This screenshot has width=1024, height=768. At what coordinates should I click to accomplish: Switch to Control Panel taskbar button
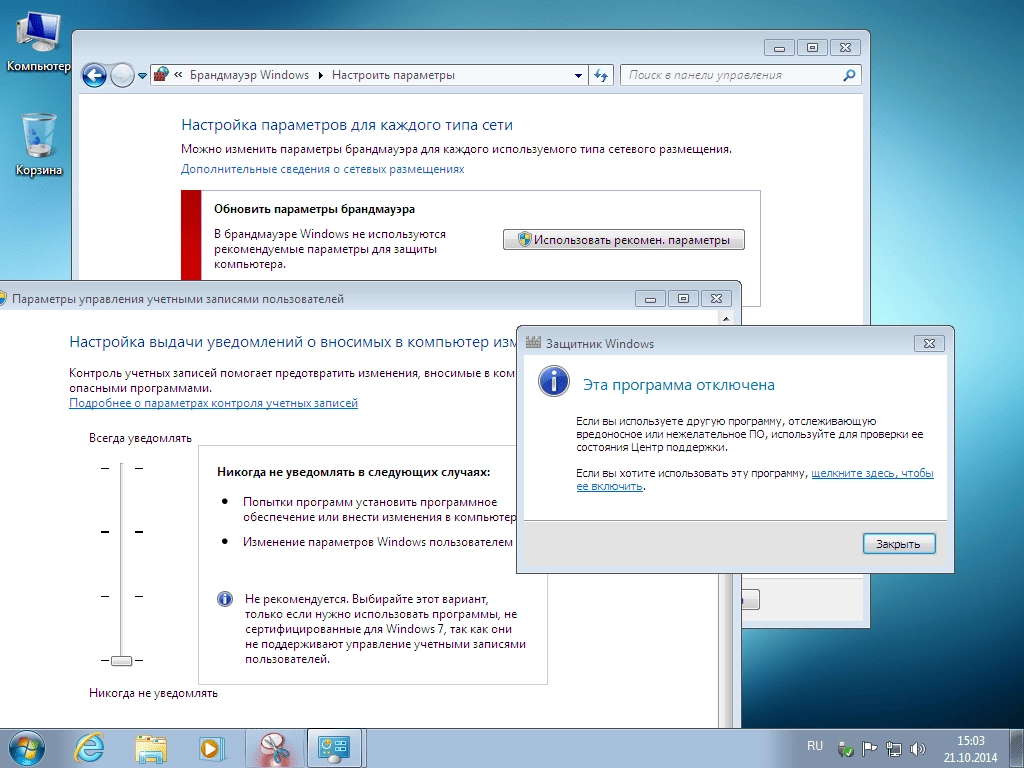[334, 748]
